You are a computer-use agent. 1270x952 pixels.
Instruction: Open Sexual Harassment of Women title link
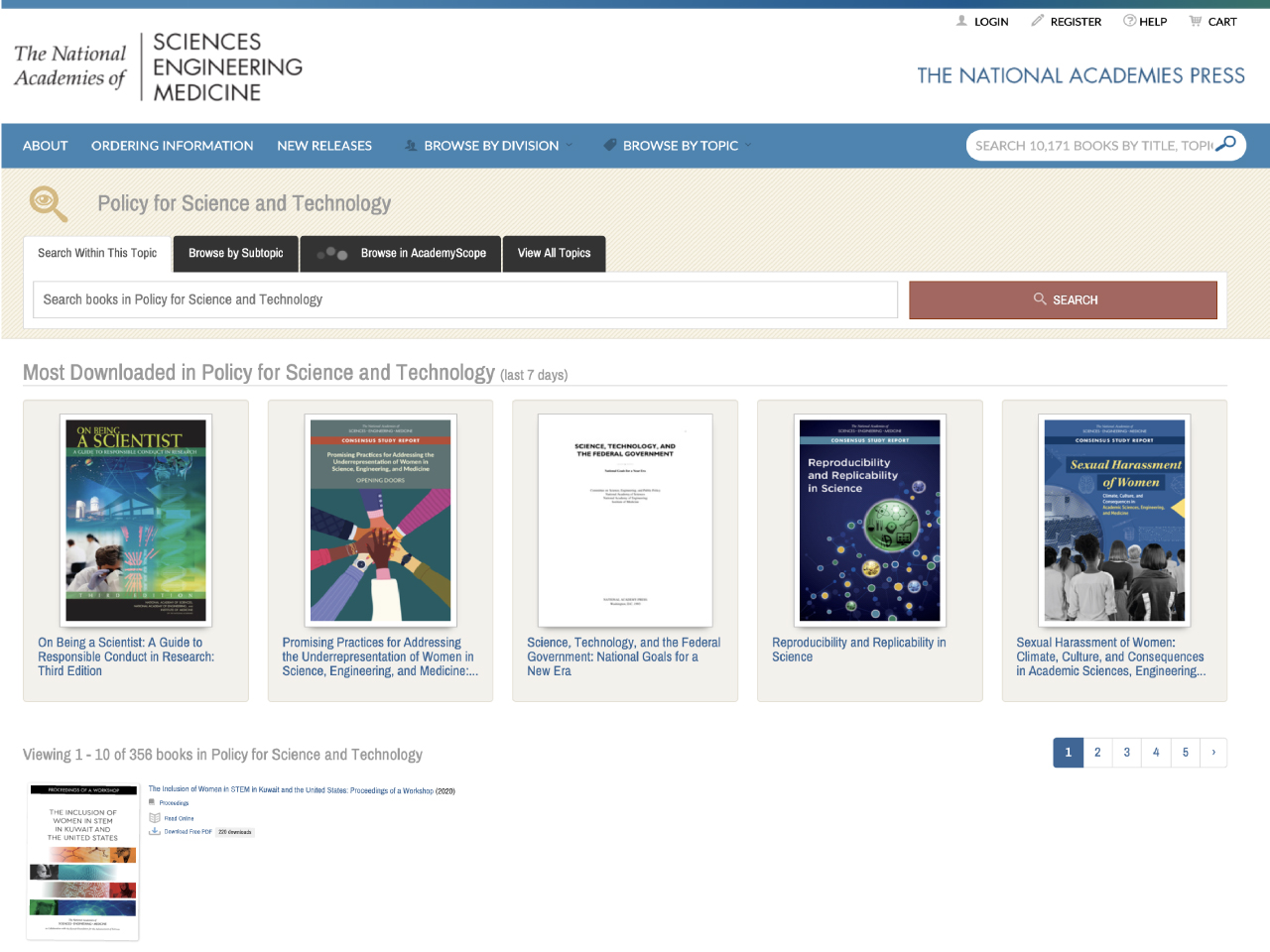(x=1111, y=656)
